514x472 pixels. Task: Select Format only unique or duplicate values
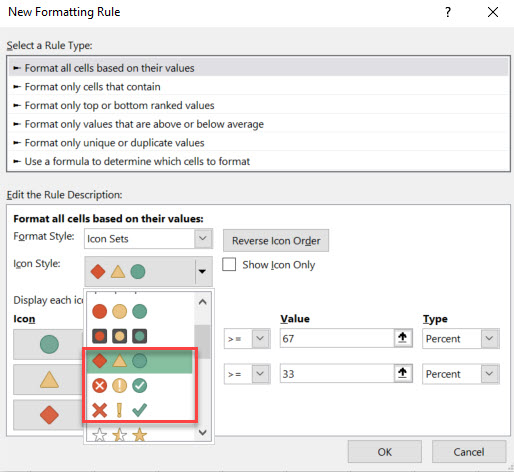pos(258,143)
